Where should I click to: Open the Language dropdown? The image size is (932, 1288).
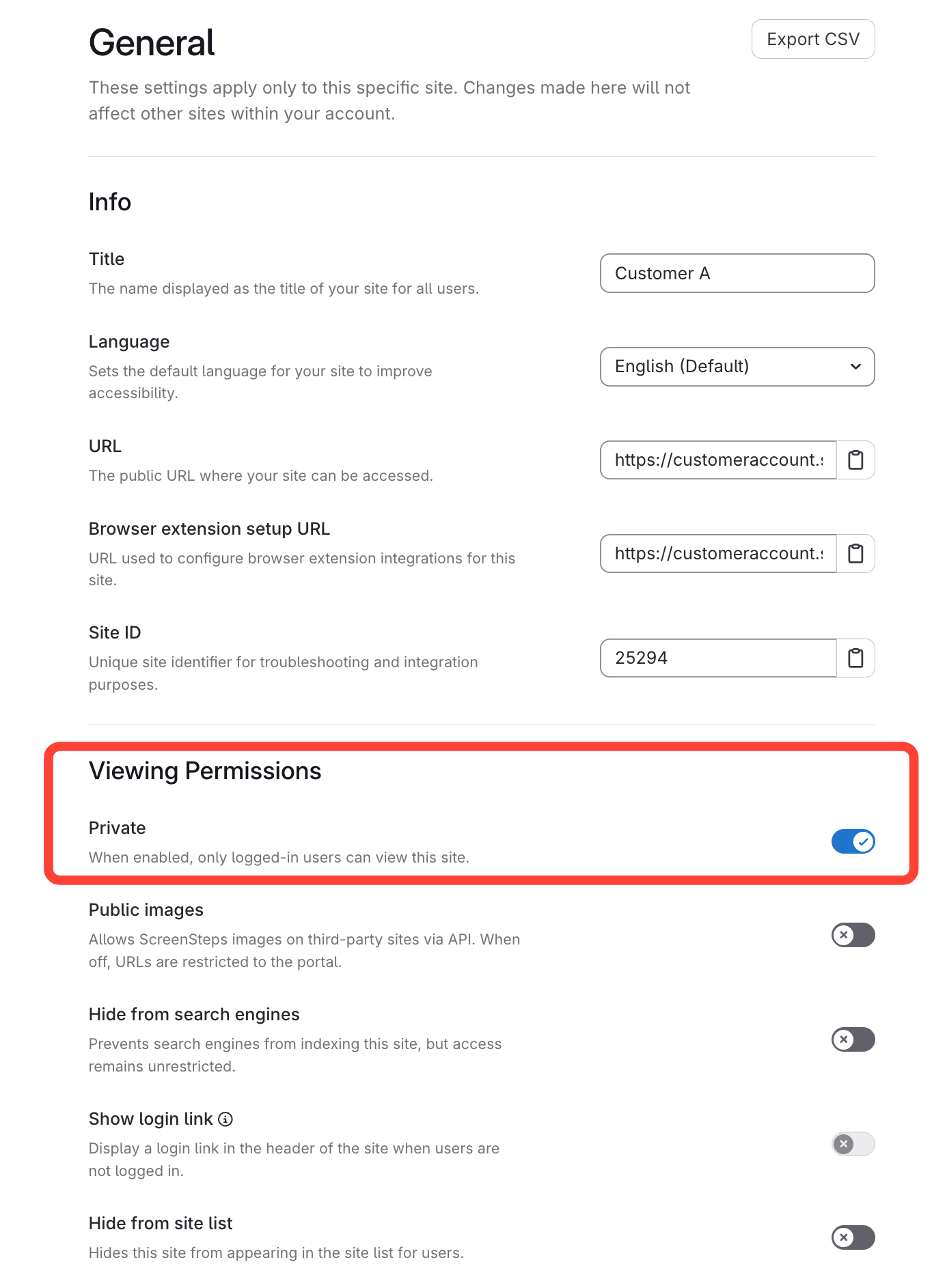(x=737, y=367)
